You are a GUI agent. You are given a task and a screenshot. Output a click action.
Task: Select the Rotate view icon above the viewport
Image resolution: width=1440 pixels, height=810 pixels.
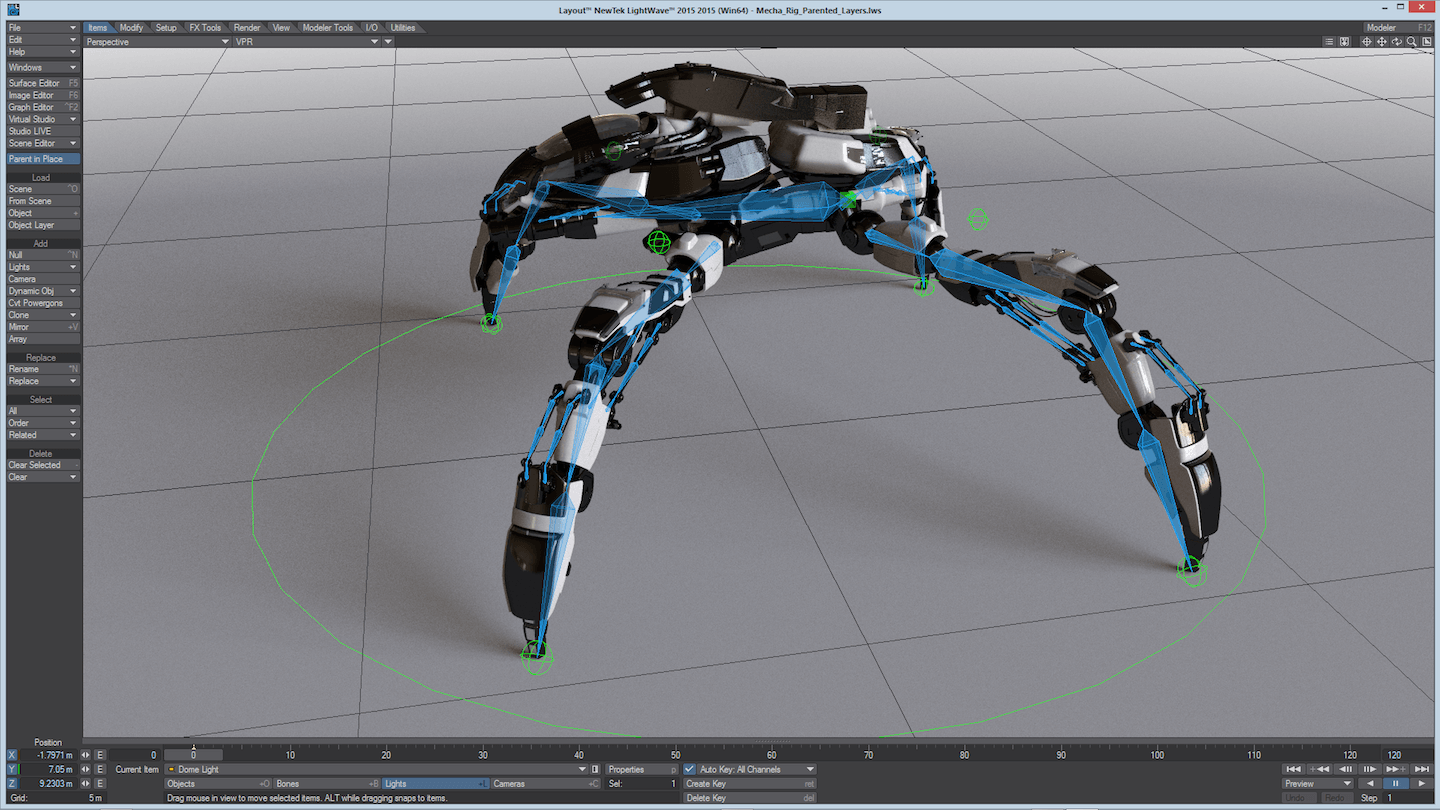coord(1396,42)
